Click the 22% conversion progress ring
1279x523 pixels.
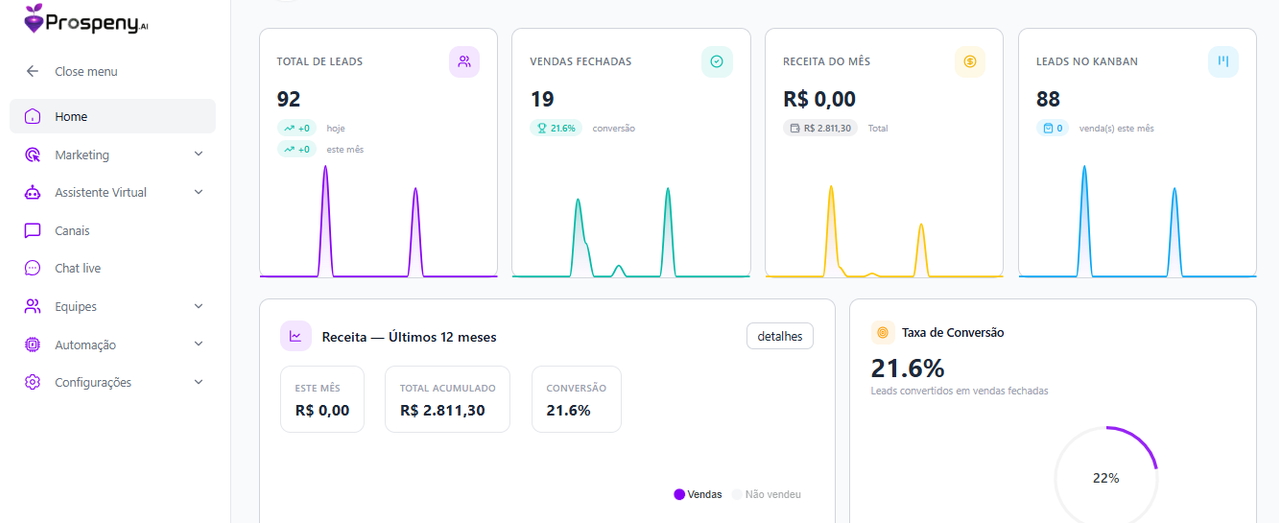point(1106,477)
